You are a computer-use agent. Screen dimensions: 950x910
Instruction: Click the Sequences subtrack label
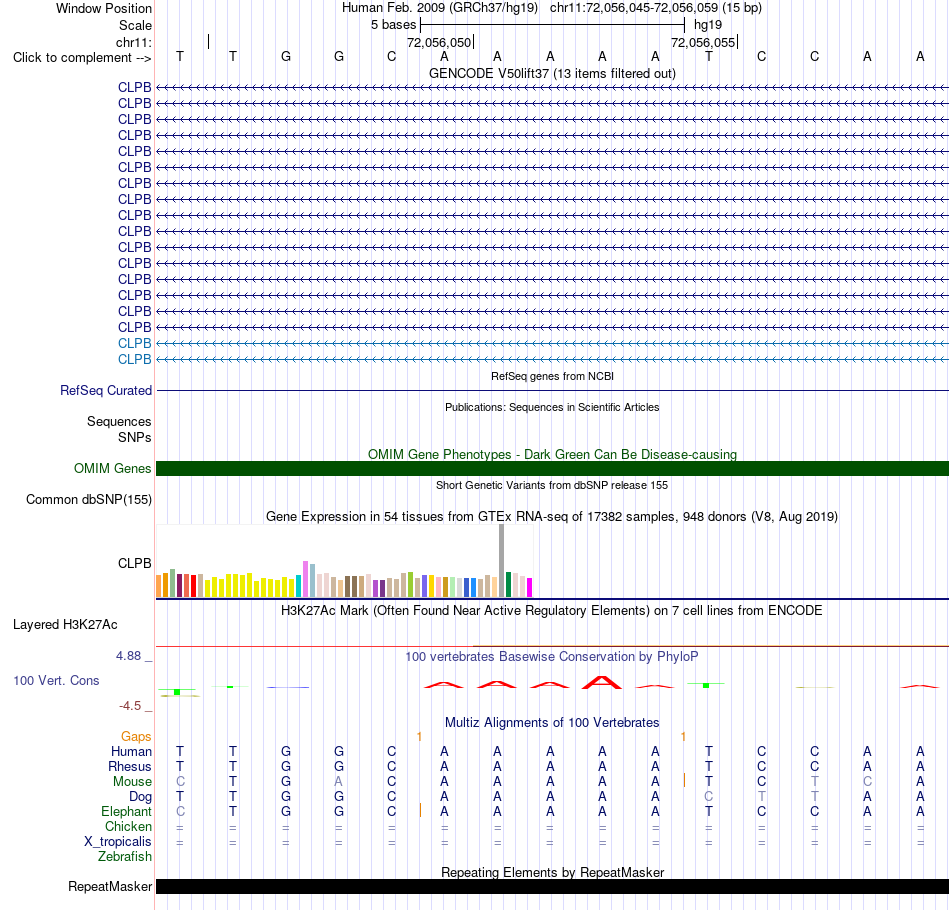point(119,421)
